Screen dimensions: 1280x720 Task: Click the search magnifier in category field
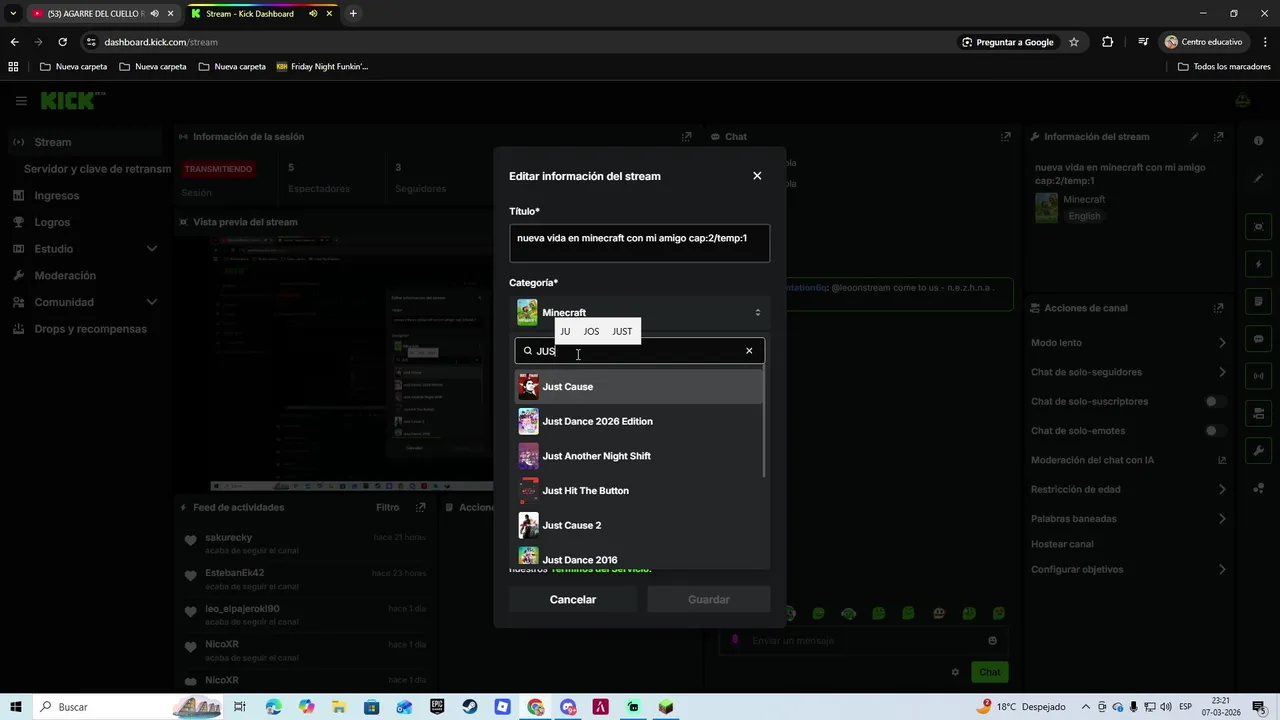(528, 351)
